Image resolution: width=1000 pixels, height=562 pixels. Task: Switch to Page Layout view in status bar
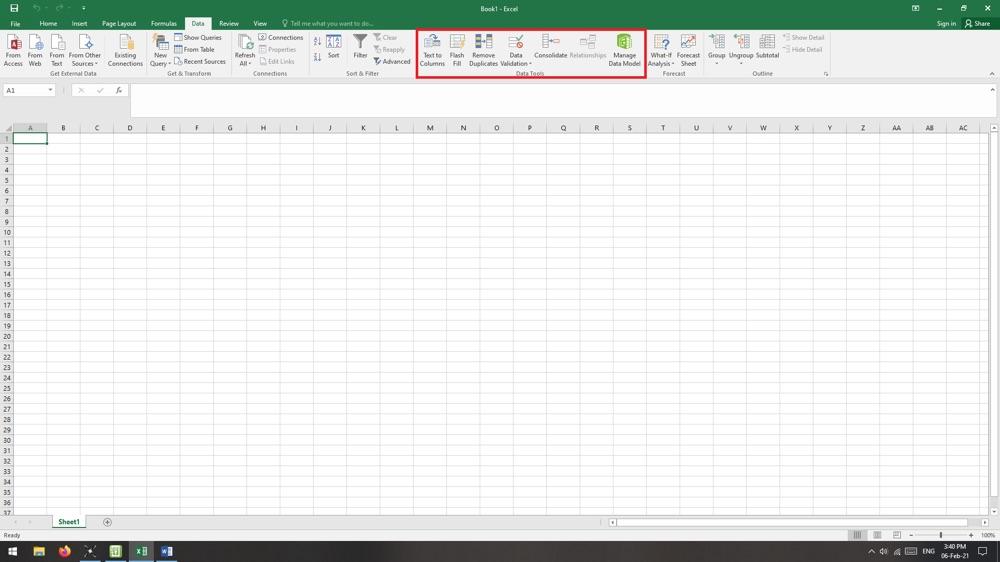coord(877,535)
